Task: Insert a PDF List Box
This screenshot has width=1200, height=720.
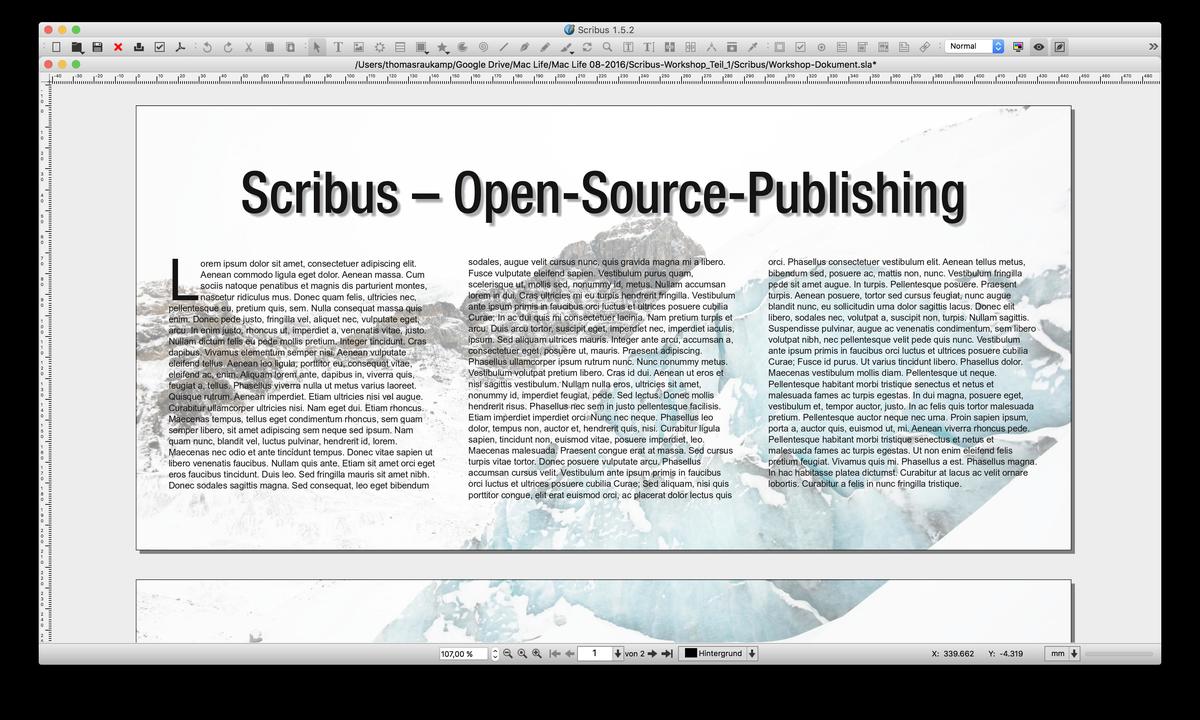Action: point(883,47)
